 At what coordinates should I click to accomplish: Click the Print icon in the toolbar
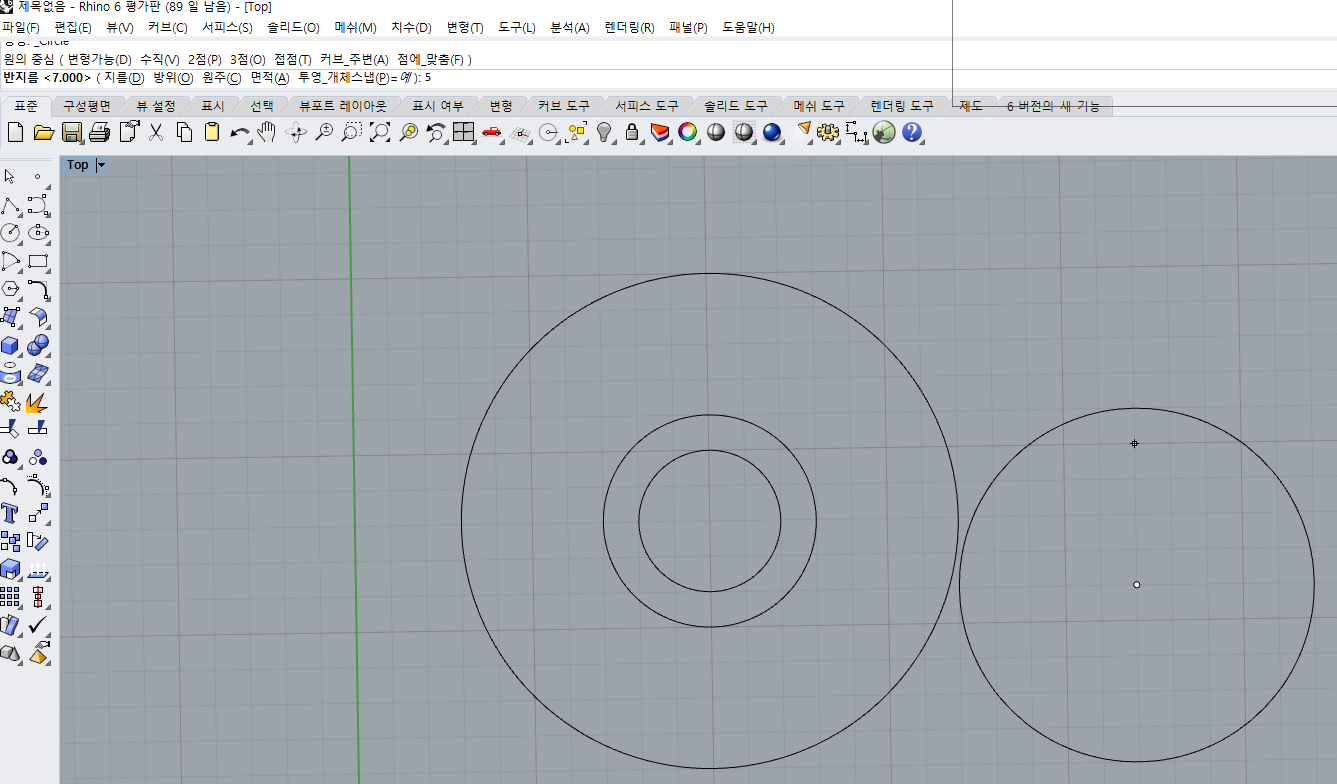(99, 132)
